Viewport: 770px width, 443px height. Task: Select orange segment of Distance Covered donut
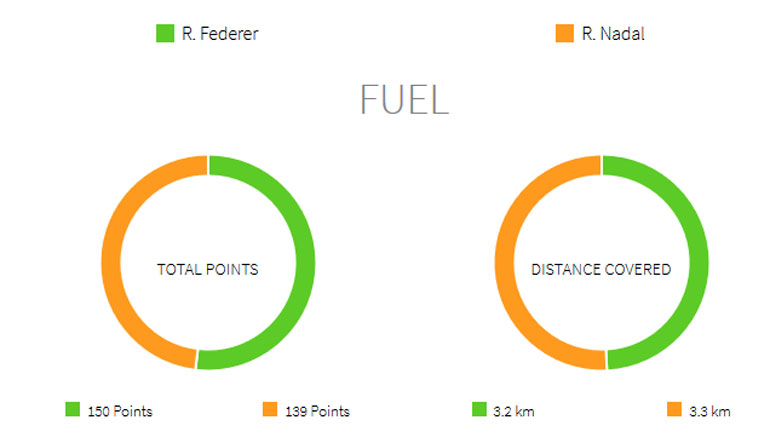[508, 262]
